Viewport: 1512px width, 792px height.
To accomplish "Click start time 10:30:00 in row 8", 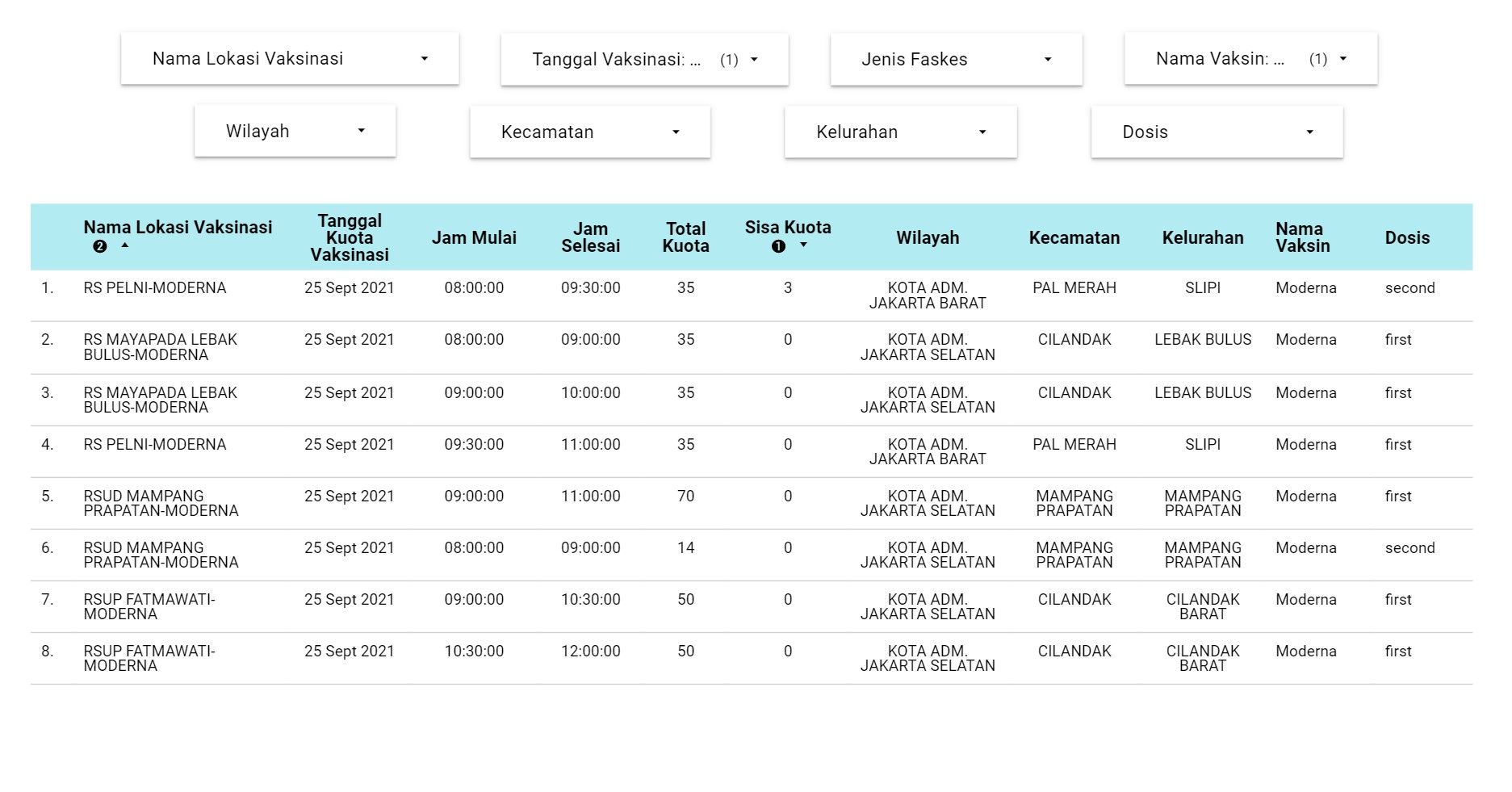I will pyautogui.click(x=474, y=652).
